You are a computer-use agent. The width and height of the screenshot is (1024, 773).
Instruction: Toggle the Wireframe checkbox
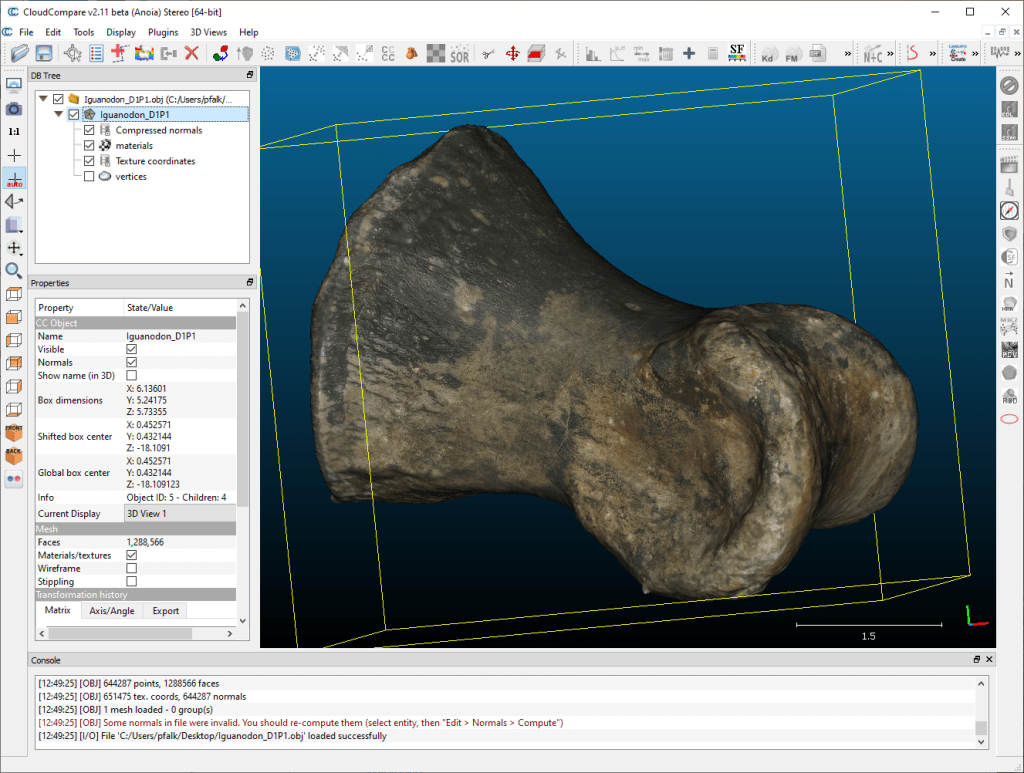(131, 568)
